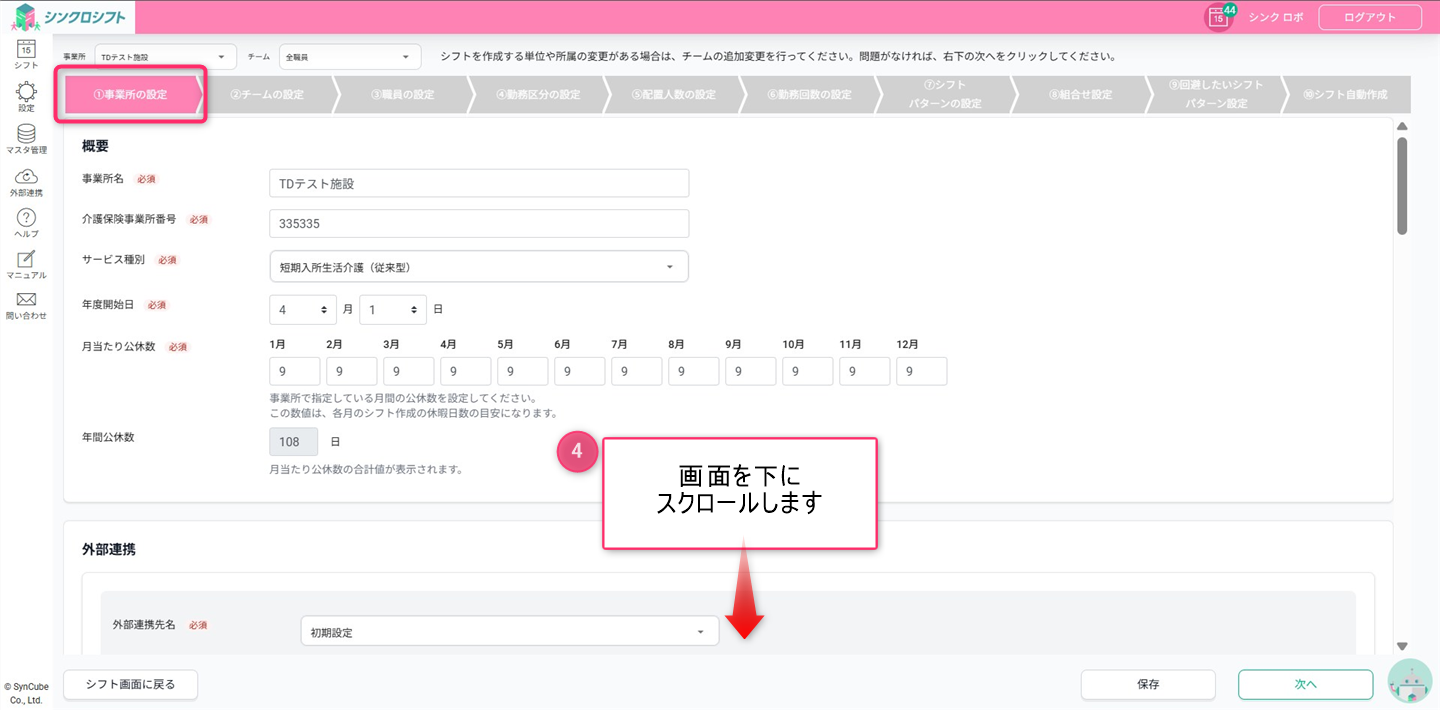Click the Settings (設定) gear icon
The height and width of the screenshot is (710, 1440).
point(26,96)
